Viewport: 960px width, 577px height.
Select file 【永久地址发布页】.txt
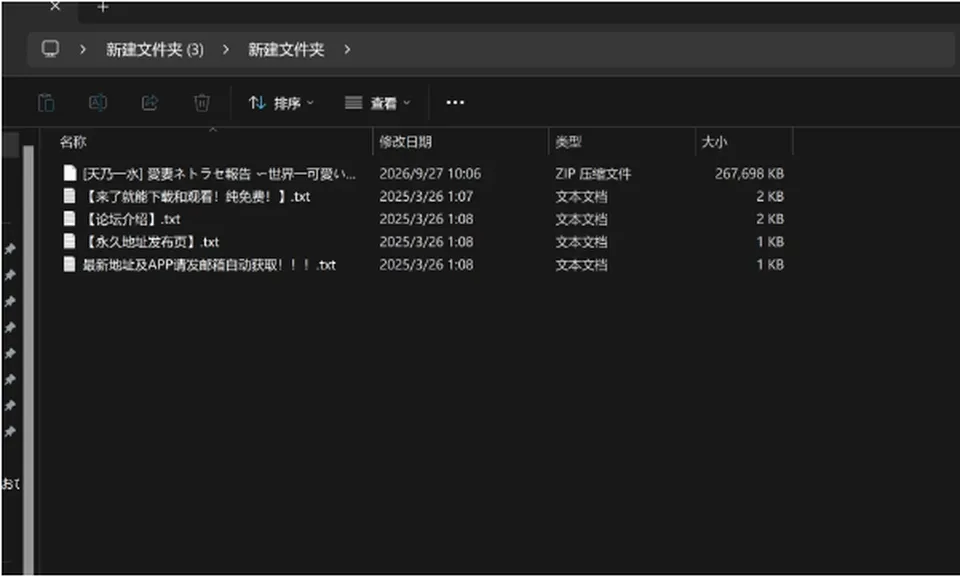tap(150, 242)
